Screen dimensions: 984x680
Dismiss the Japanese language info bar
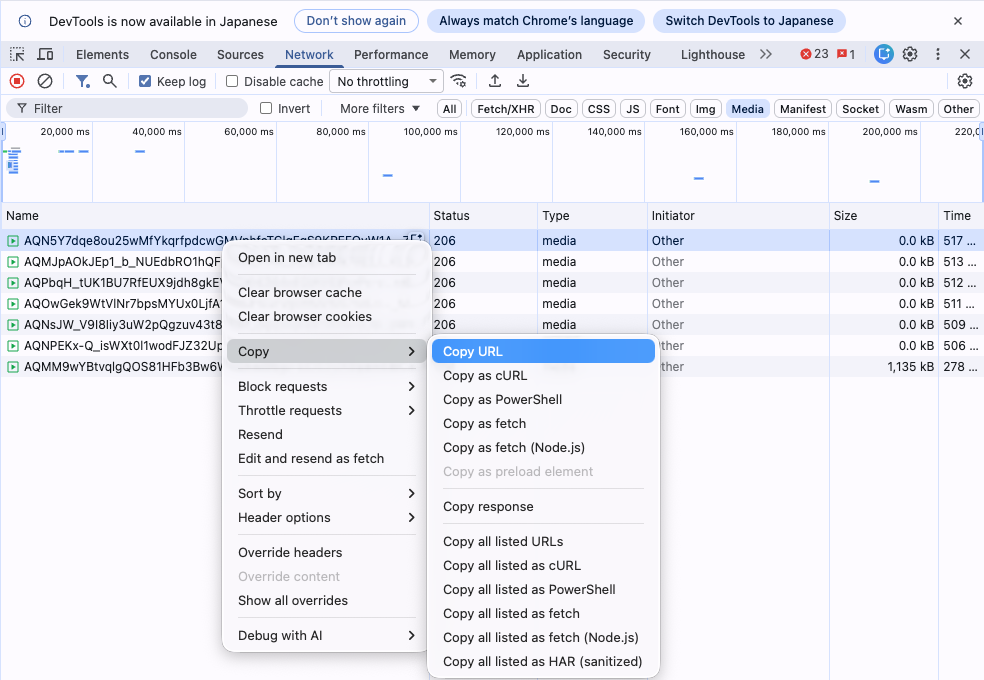tap(958, 21)
